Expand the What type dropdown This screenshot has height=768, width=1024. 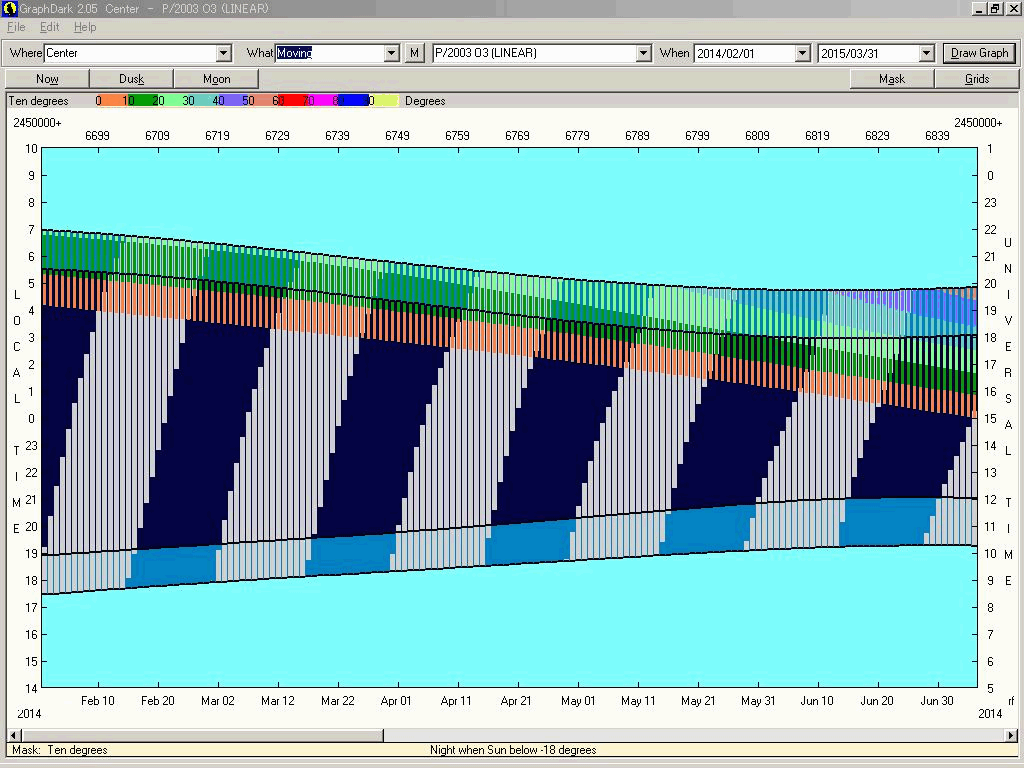[392, 53]
